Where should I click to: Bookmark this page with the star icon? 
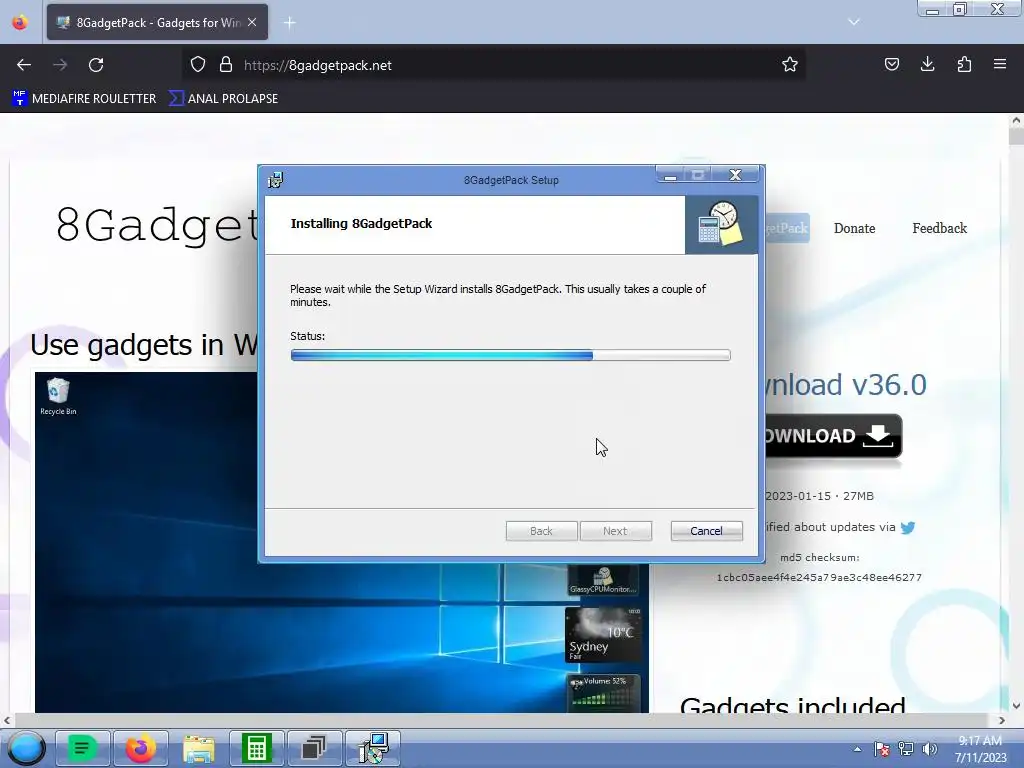pyautogui.click(x=790, y=65)
